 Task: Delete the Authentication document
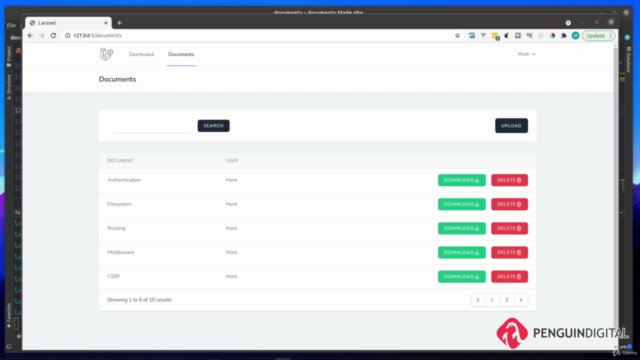click(x=509, y=180)
